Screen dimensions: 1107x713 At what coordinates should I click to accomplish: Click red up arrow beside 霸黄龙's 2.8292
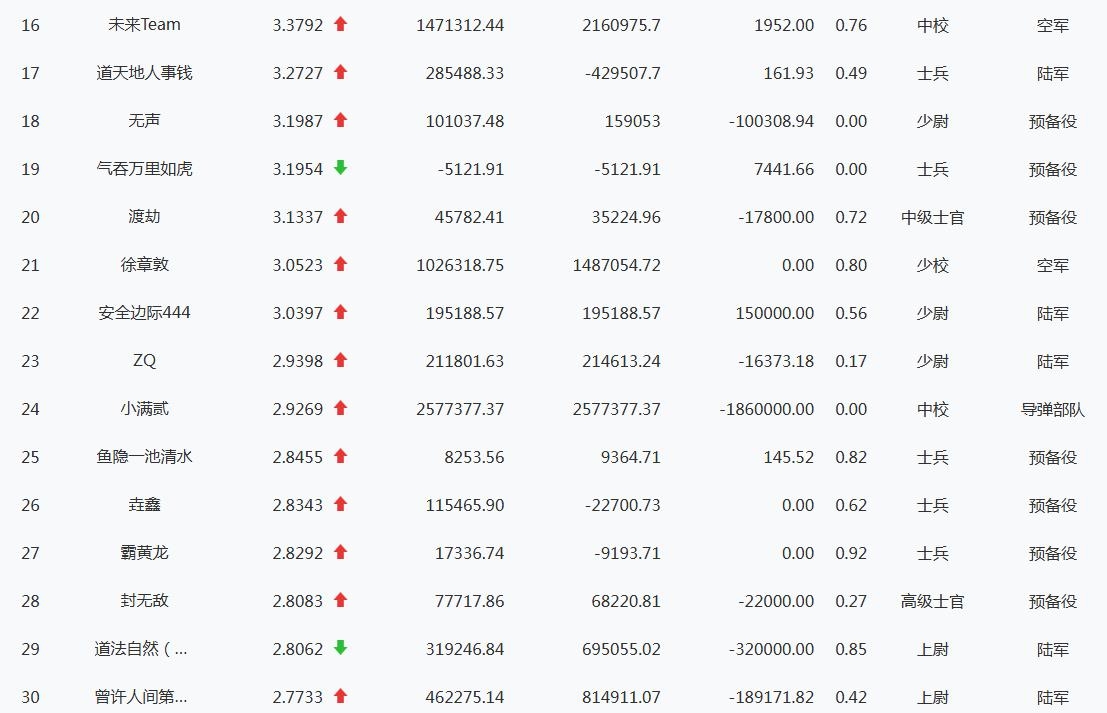point(340,552)
